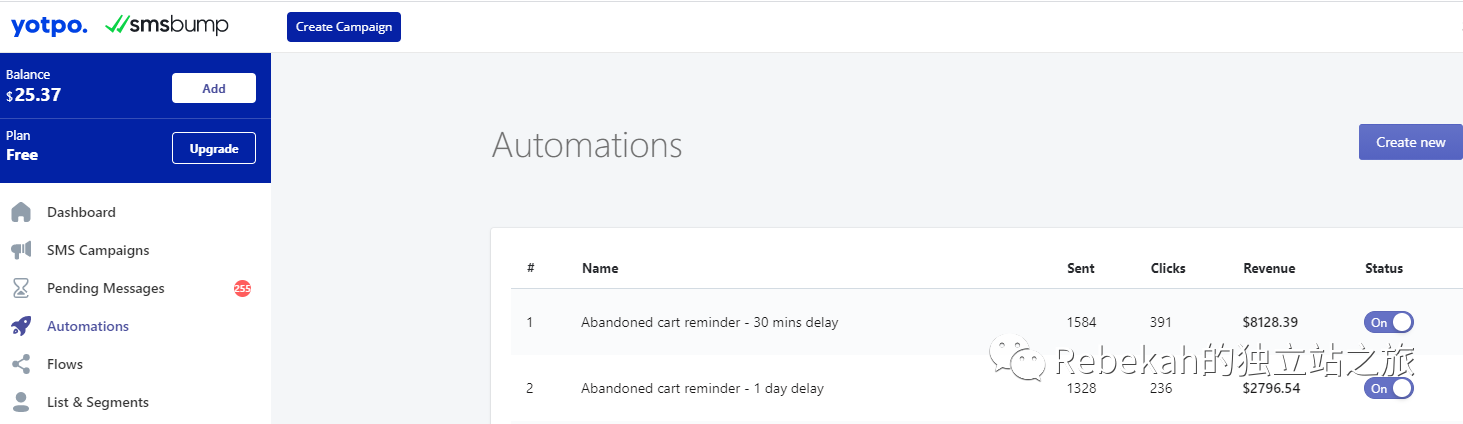Click the SMSBump logo
Screen dimensions: 1463x424
166,25
